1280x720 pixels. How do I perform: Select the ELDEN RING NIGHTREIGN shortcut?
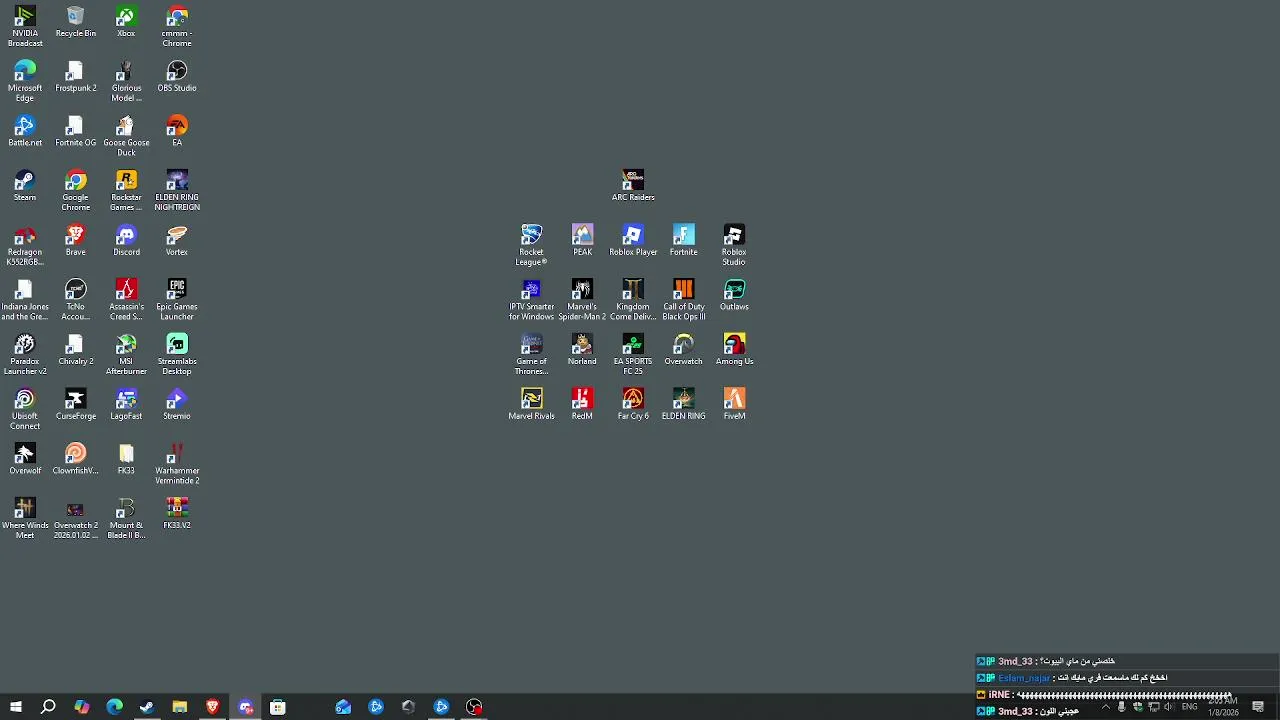[177, 190]
